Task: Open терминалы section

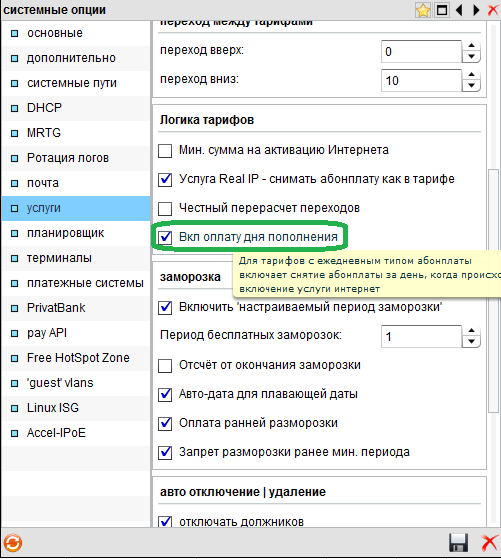Action: coord(76,258)
